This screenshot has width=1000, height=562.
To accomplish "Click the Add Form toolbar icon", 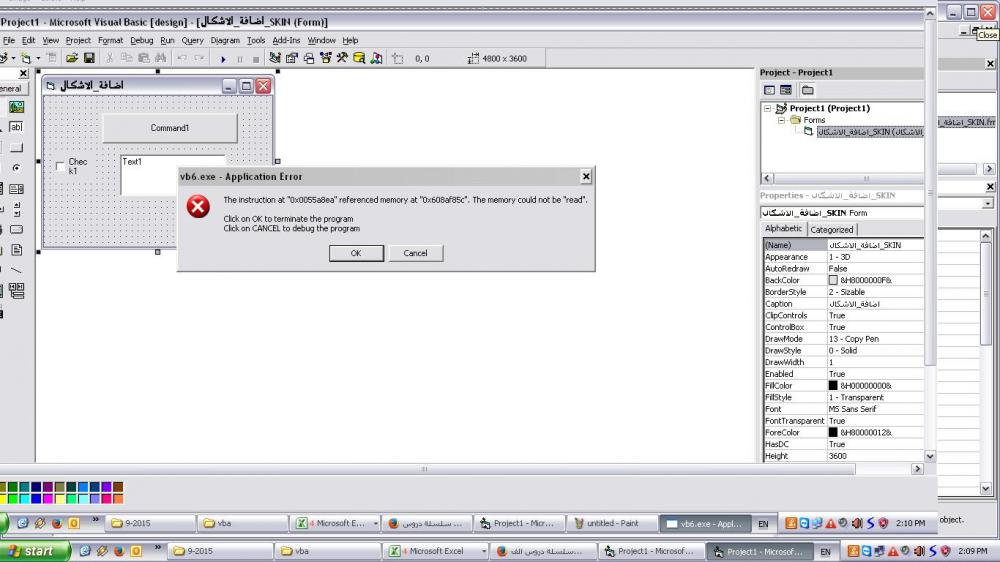I will 24,58.
